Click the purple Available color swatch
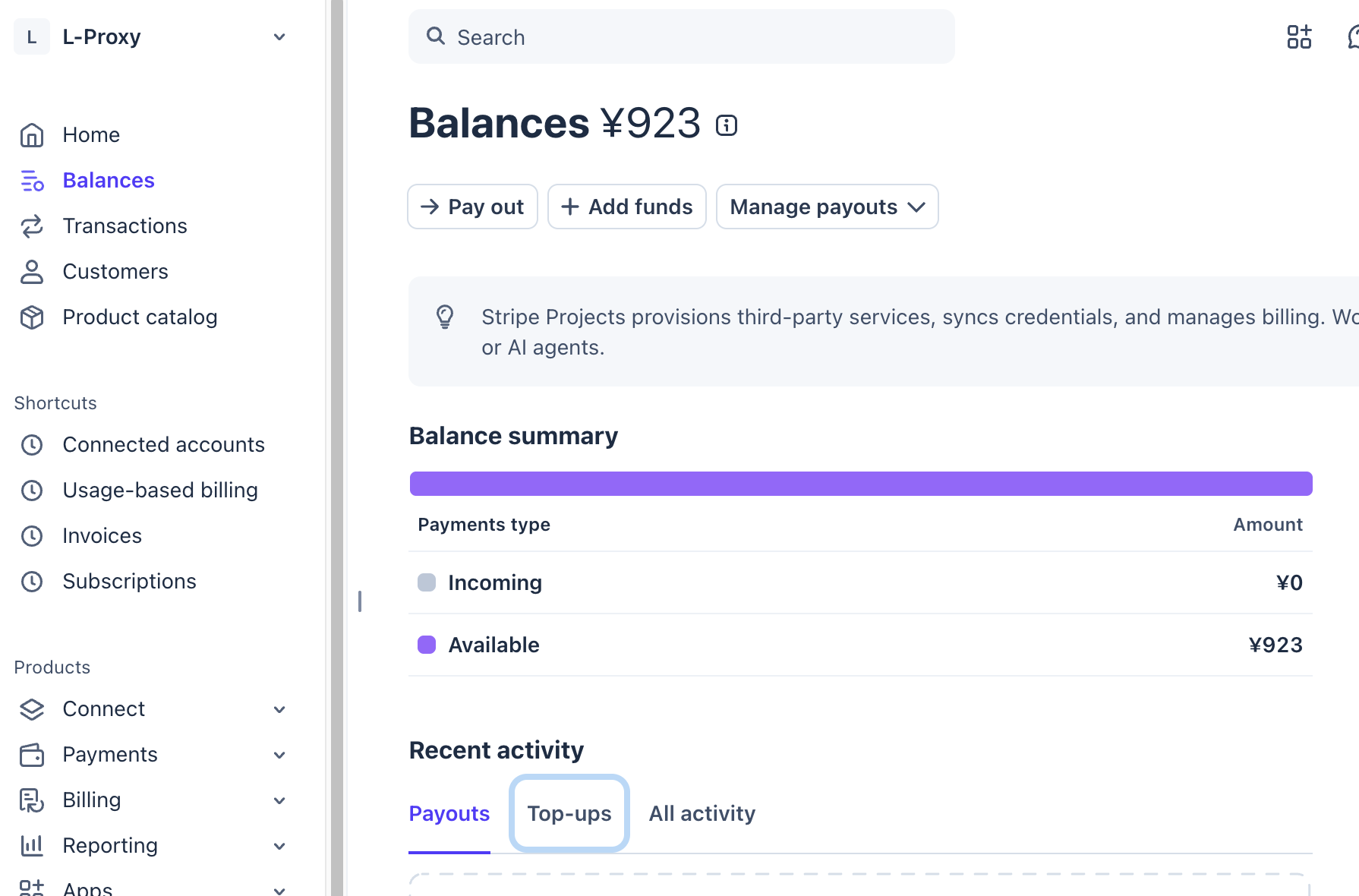Viewport: 1359px width, 896px height. point(427,645)
